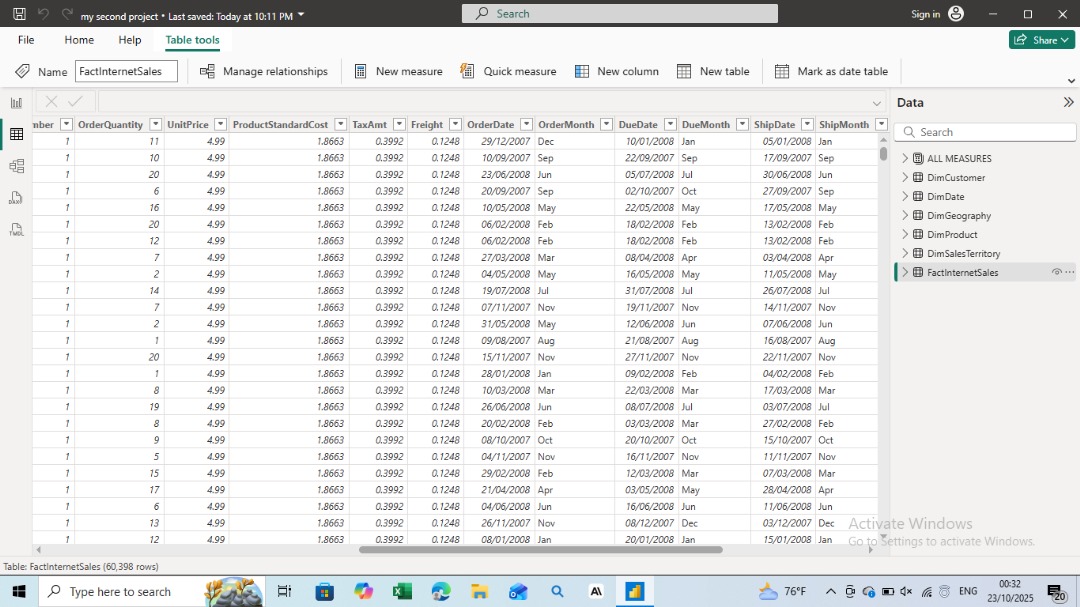1080x607 pixels.
Task: Click Power BI icon in taskbar
Action: coord(634,591)
